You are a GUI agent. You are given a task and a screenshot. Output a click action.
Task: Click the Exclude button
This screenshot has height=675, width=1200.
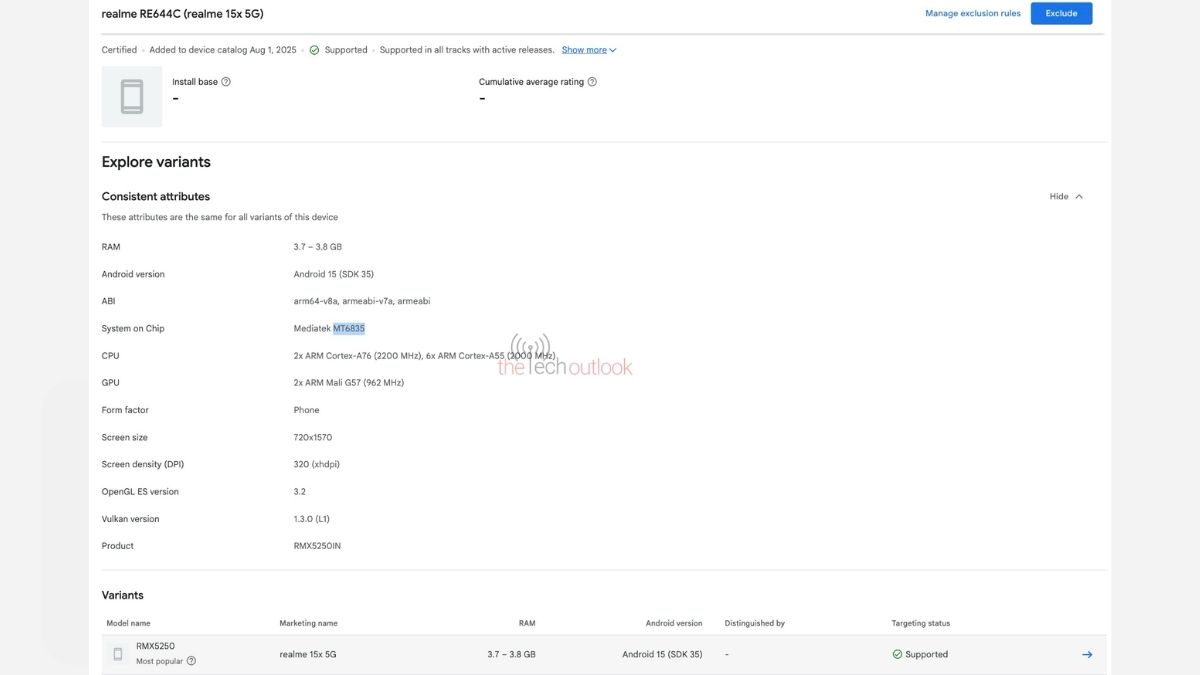1061,13
